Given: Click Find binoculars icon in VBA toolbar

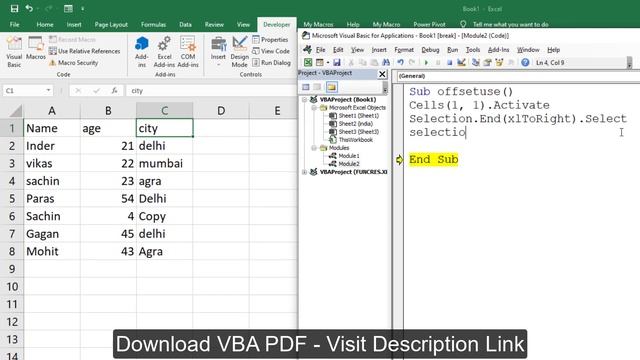Looking at the screenshot, I should click(386, 62).
